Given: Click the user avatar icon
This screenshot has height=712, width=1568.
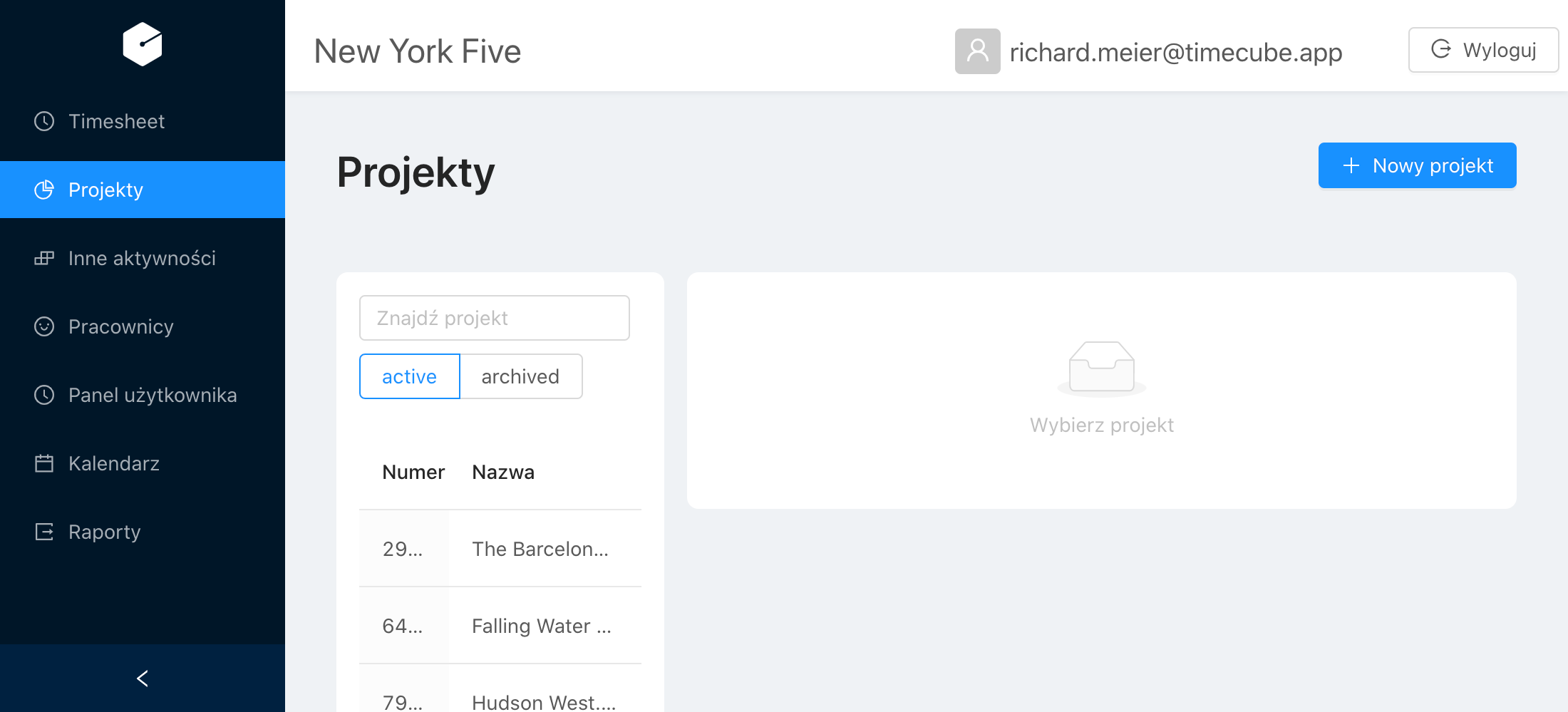Looking at the screenshot, I should click(x=978, y=51).
